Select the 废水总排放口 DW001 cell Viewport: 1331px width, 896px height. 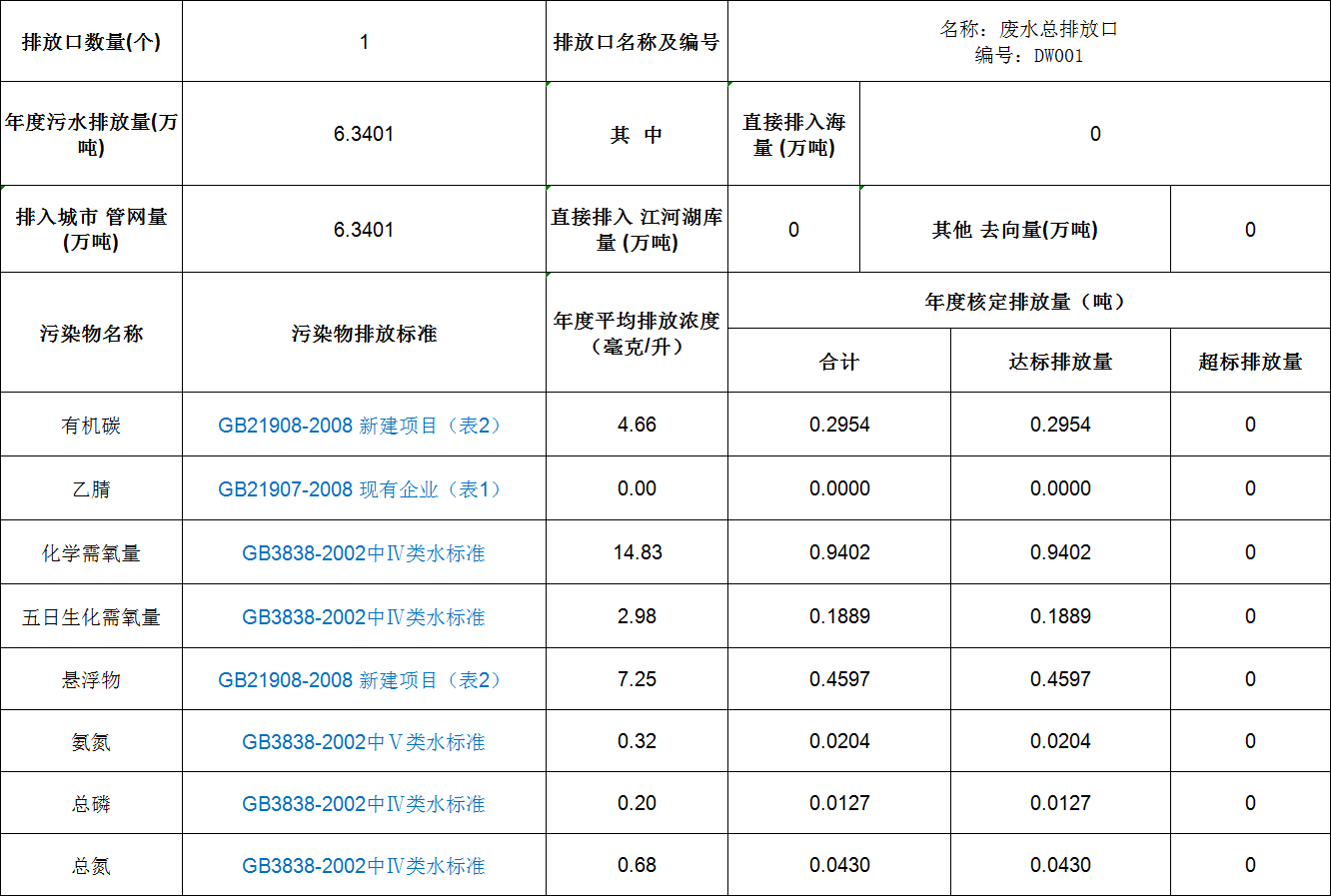tap(1028, 42)
